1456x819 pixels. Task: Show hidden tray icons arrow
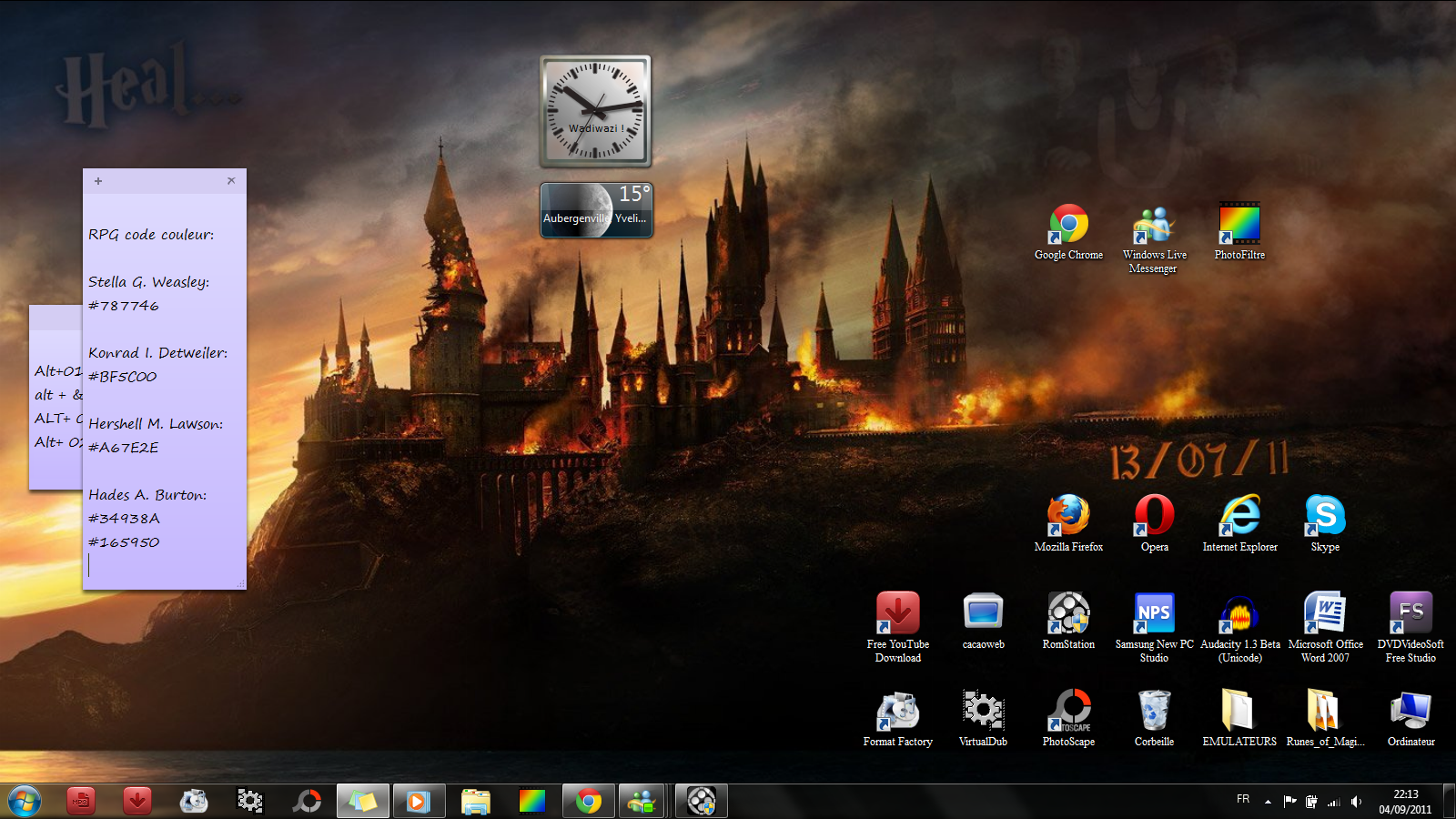[1268, 802]
